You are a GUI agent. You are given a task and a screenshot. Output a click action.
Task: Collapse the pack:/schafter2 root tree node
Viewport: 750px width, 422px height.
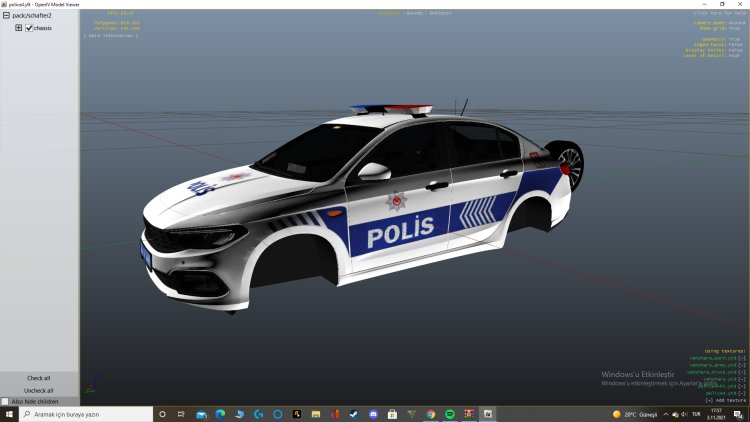coord(6,15)
